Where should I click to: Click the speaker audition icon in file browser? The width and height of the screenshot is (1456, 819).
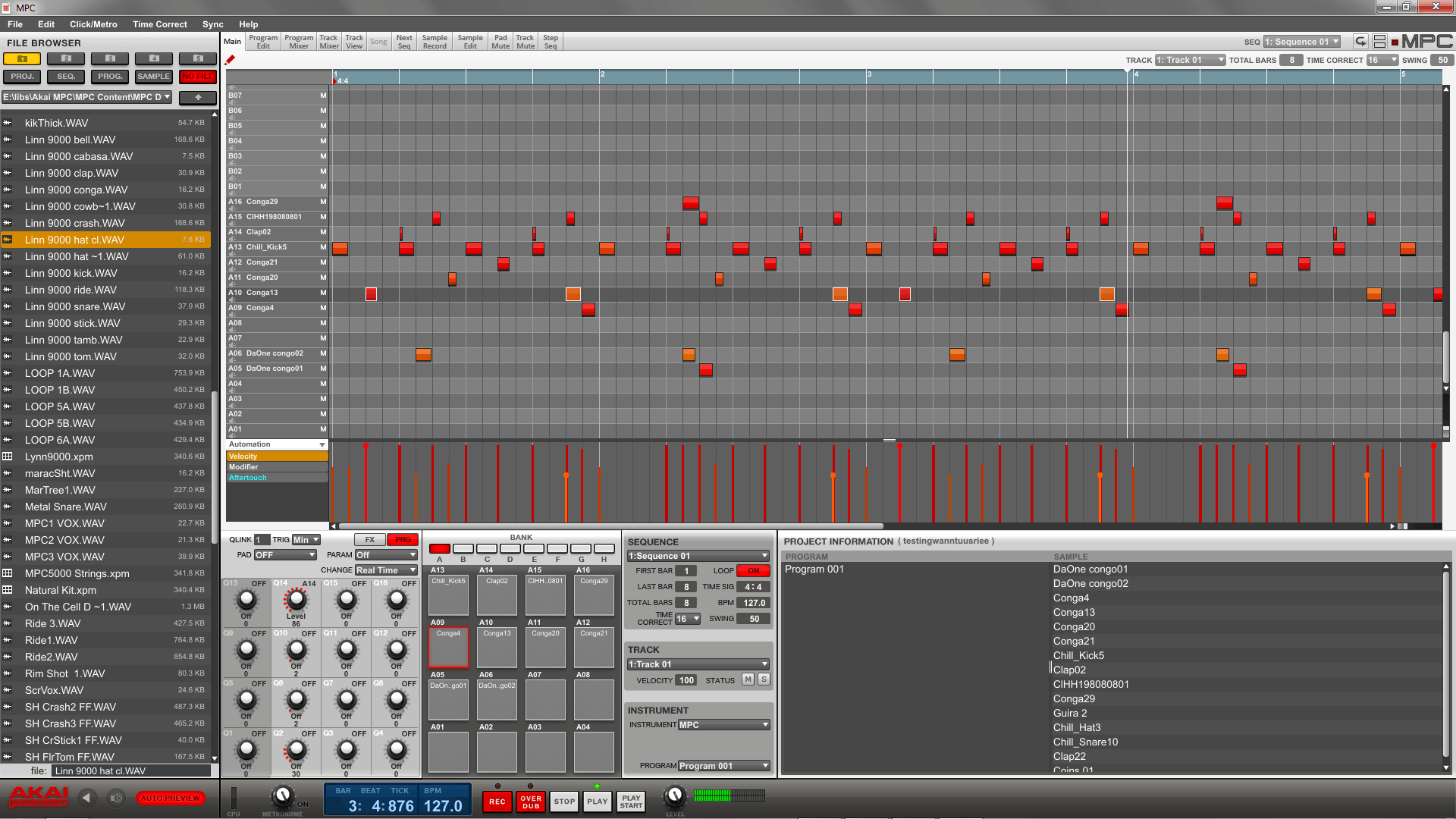point(115,798)
